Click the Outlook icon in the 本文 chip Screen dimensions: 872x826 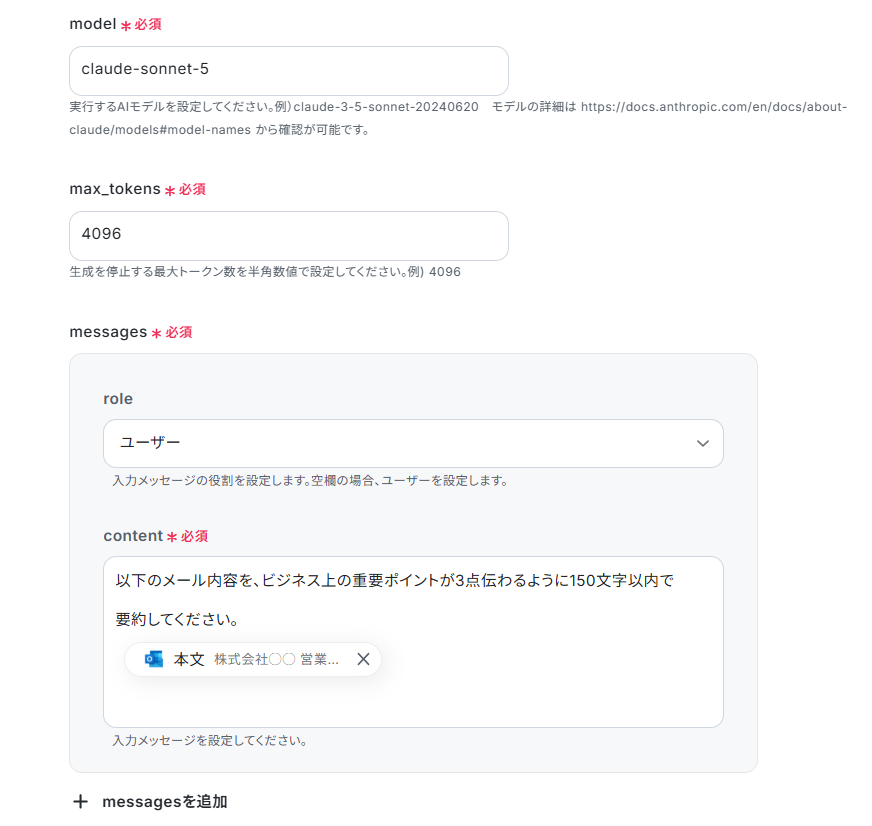154,659
